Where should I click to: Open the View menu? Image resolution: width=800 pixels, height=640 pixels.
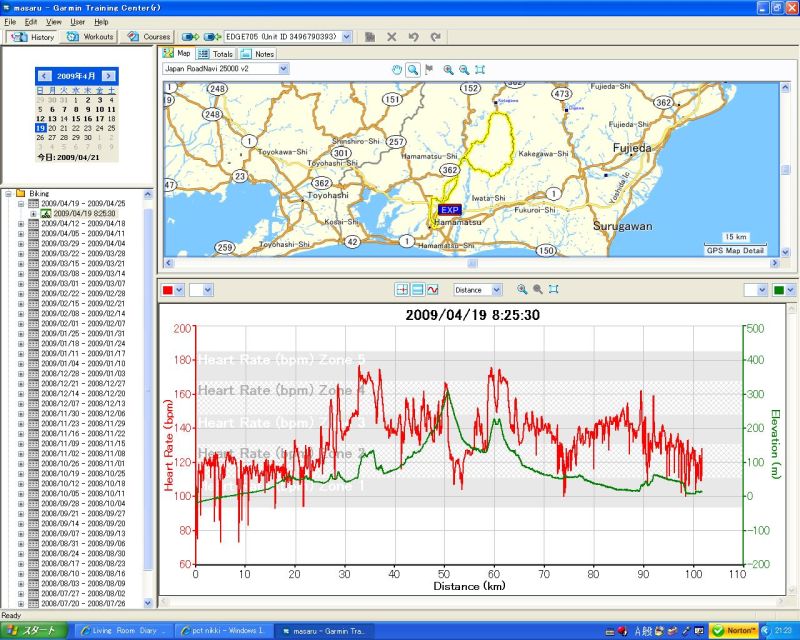[54, 22]
